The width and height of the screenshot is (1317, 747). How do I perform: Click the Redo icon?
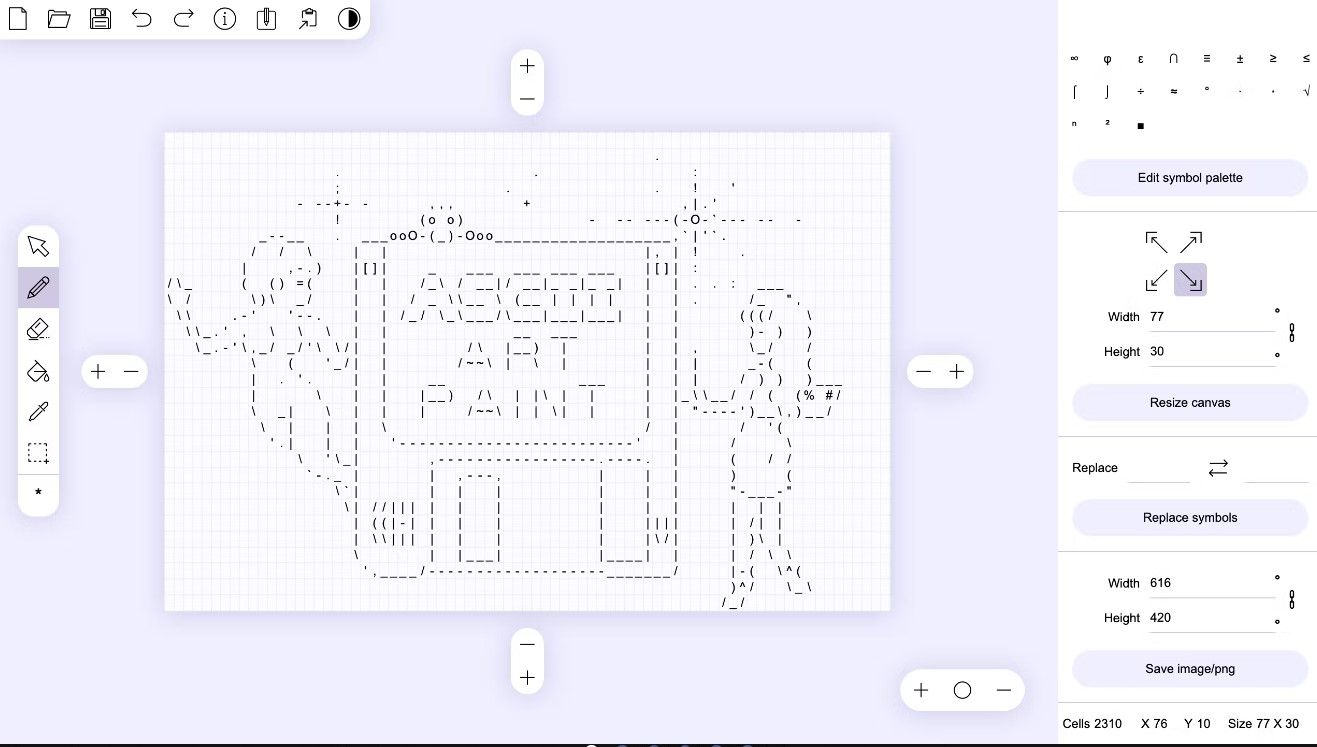183,18
